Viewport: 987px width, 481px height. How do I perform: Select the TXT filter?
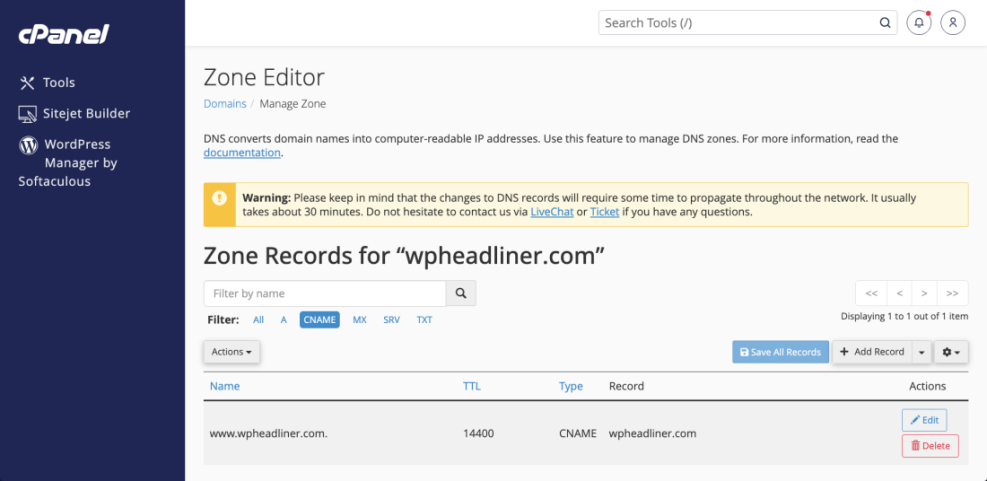tap(424, 320)
